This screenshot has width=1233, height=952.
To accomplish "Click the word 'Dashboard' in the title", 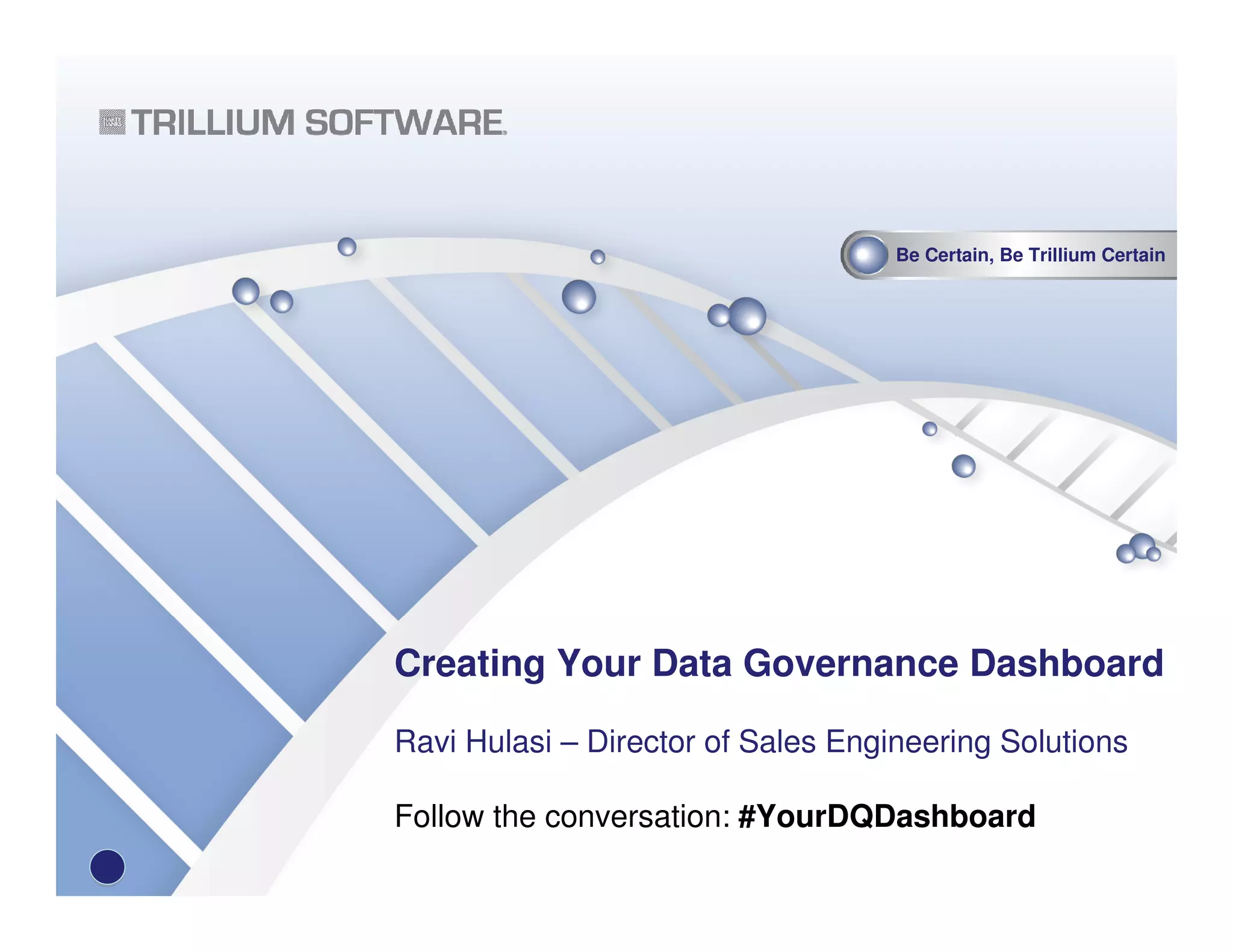I will click(x=1067, y=664).
